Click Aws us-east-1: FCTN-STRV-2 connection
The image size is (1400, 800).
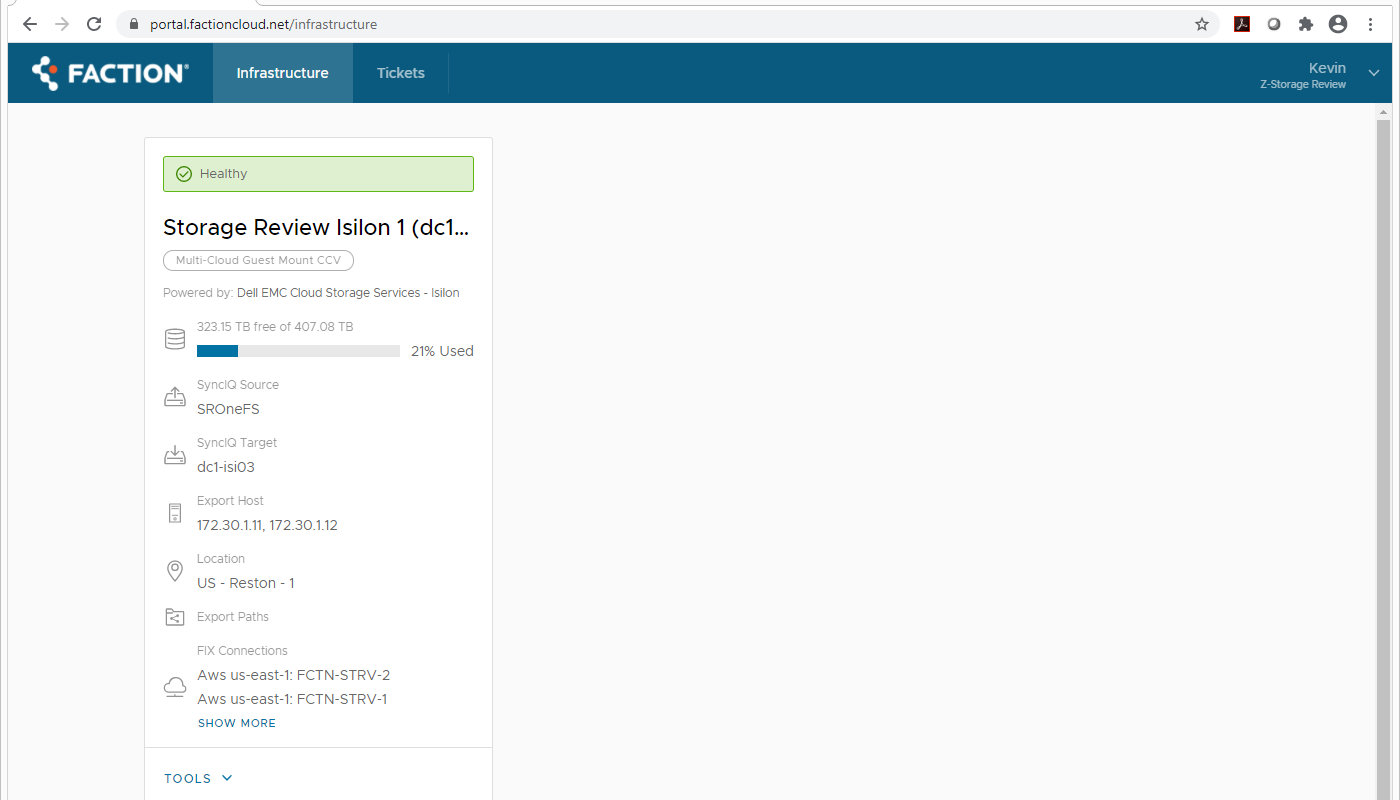[x=294, y=675]
